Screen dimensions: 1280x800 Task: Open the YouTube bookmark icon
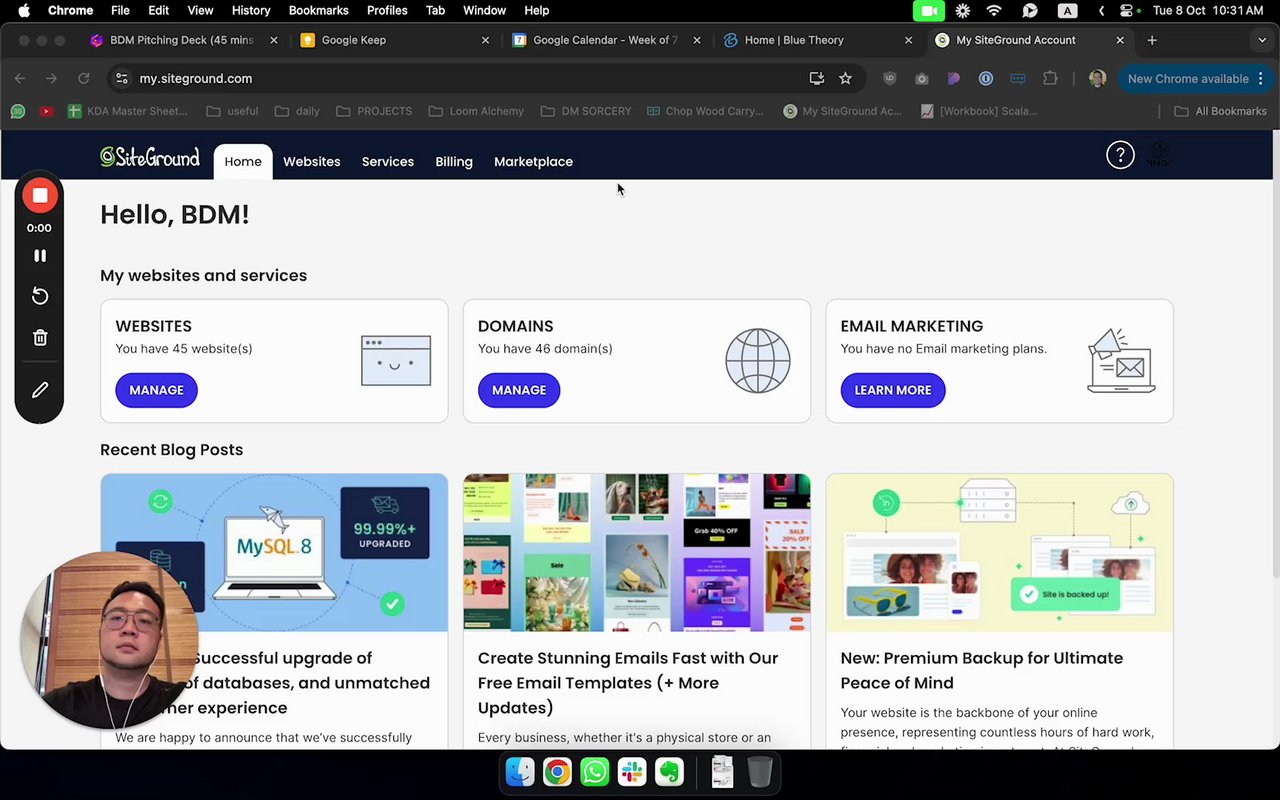tap(46, 111)
